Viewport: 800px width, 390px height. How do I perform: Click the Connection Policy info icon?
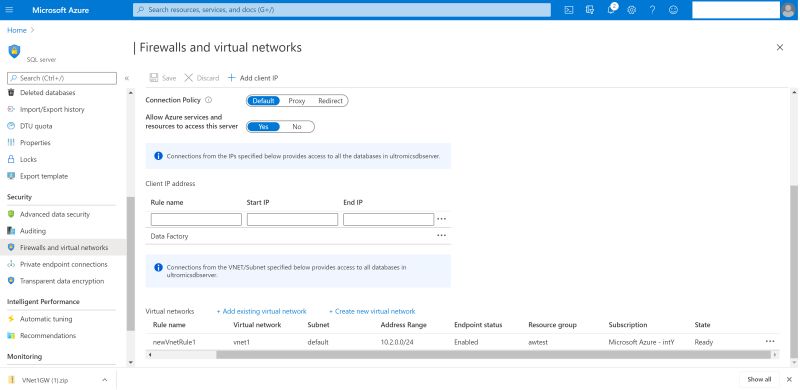(x=208, y=100)
